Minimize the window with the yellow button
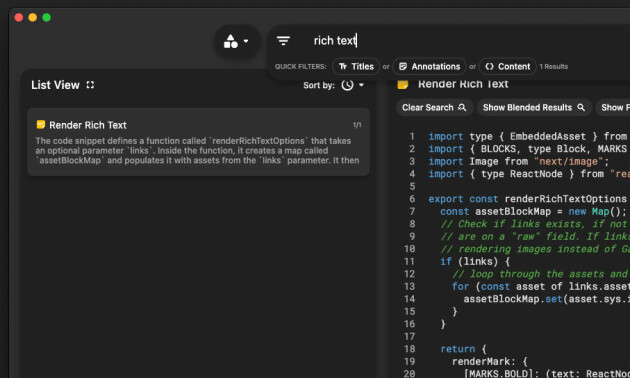Screen dimensions: 630x378 click(x=33, y=17)
